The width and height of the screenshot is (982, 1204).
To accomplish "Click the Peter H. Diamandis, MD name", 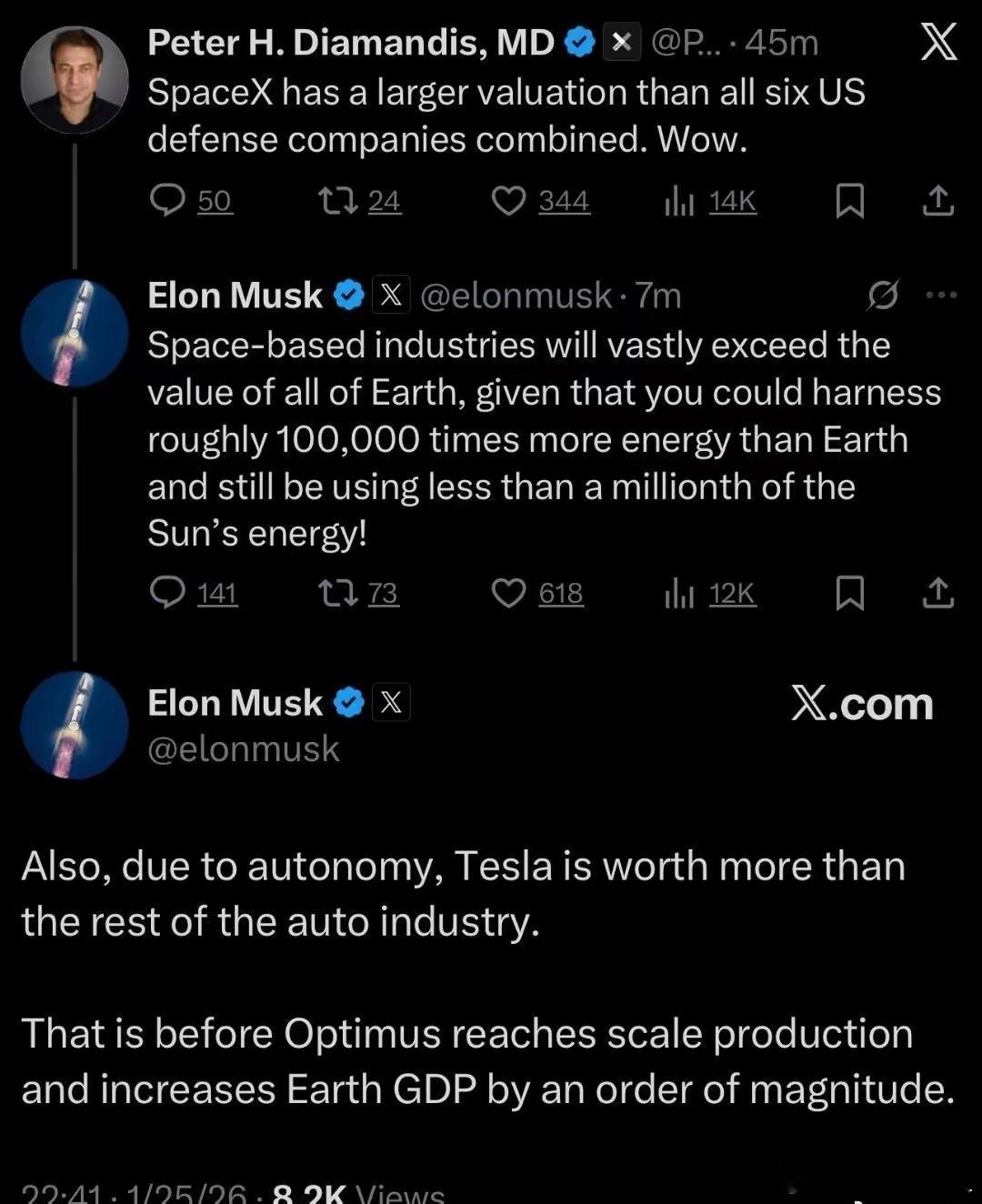I will [x=351, y=42].
